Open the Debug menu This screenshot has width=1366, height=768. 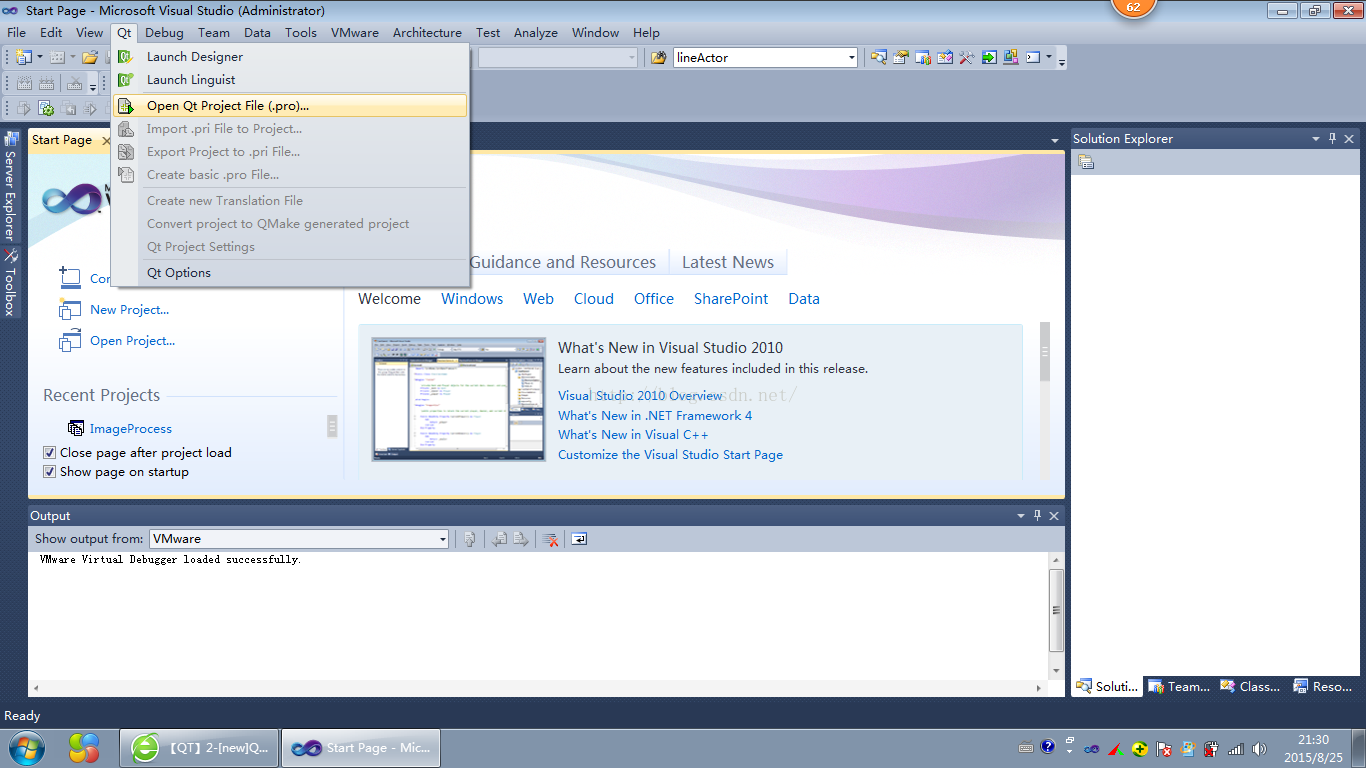[x=164, y=32]
